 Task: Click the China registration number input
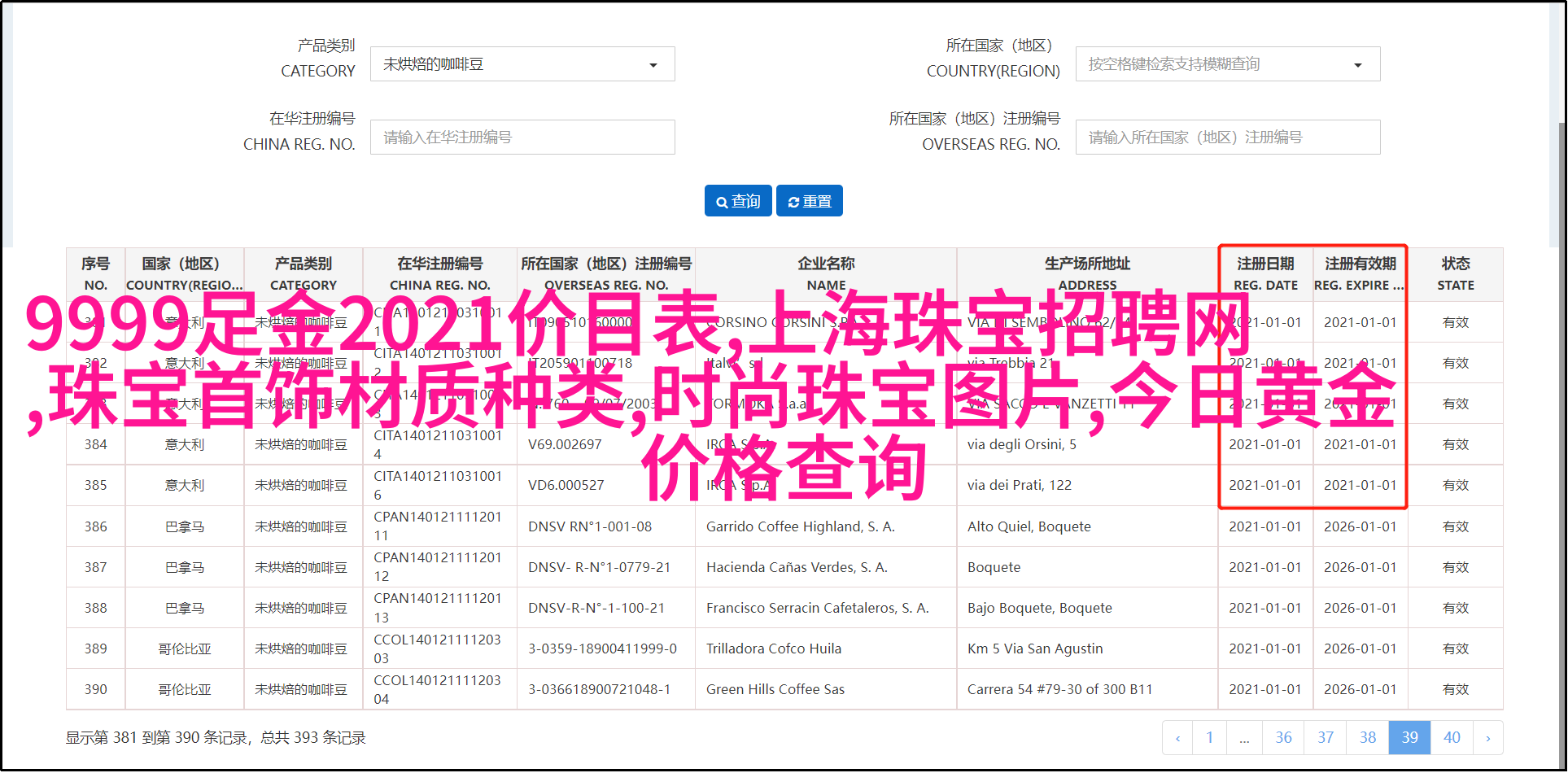coord(522,138)
